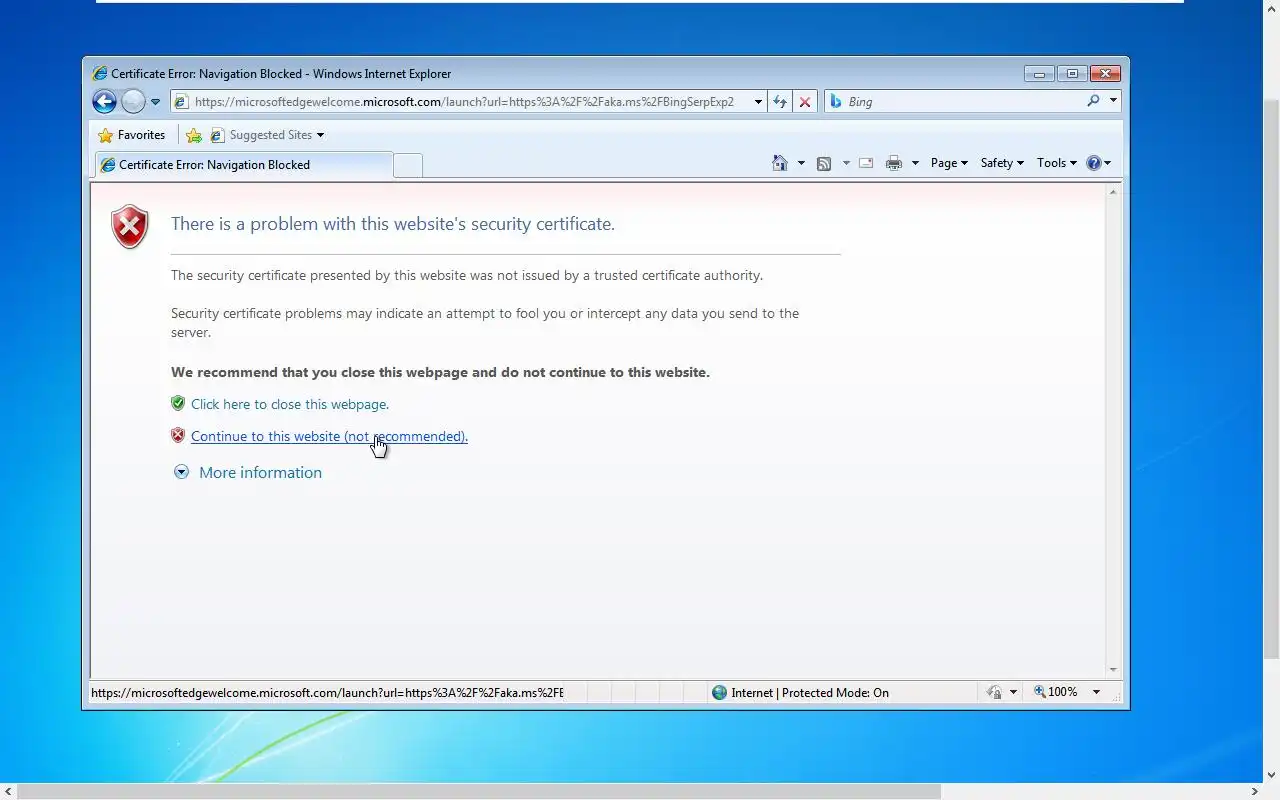The height and width of the screenshot is (800, 1280).
Task: Open the search provider dropdown arrow
Action: (x=1113, y=101)
